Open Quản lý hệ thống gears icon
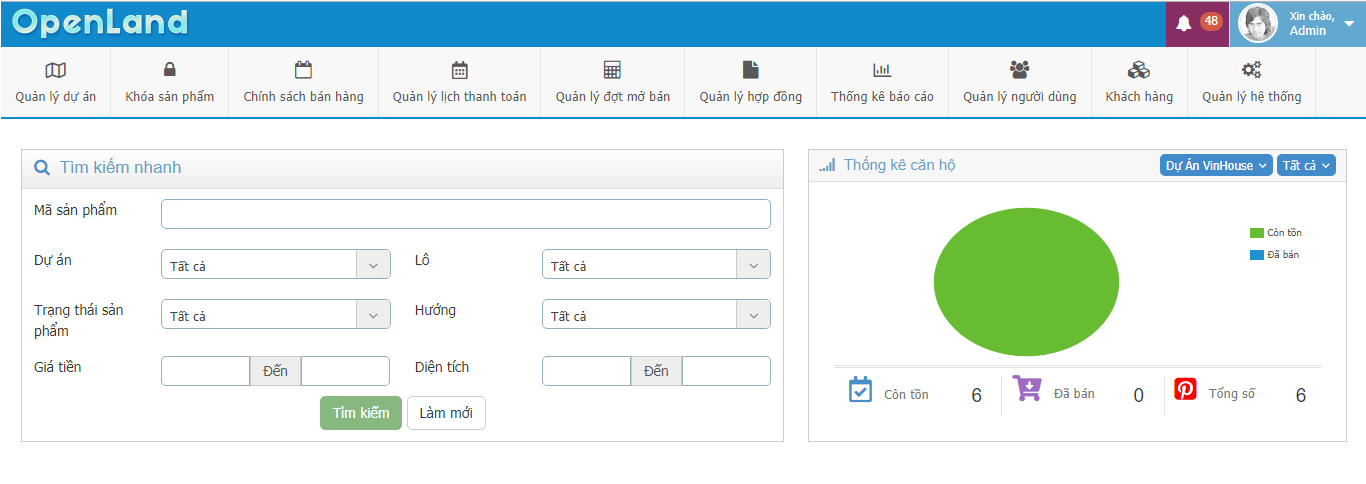 (1251, 70)
